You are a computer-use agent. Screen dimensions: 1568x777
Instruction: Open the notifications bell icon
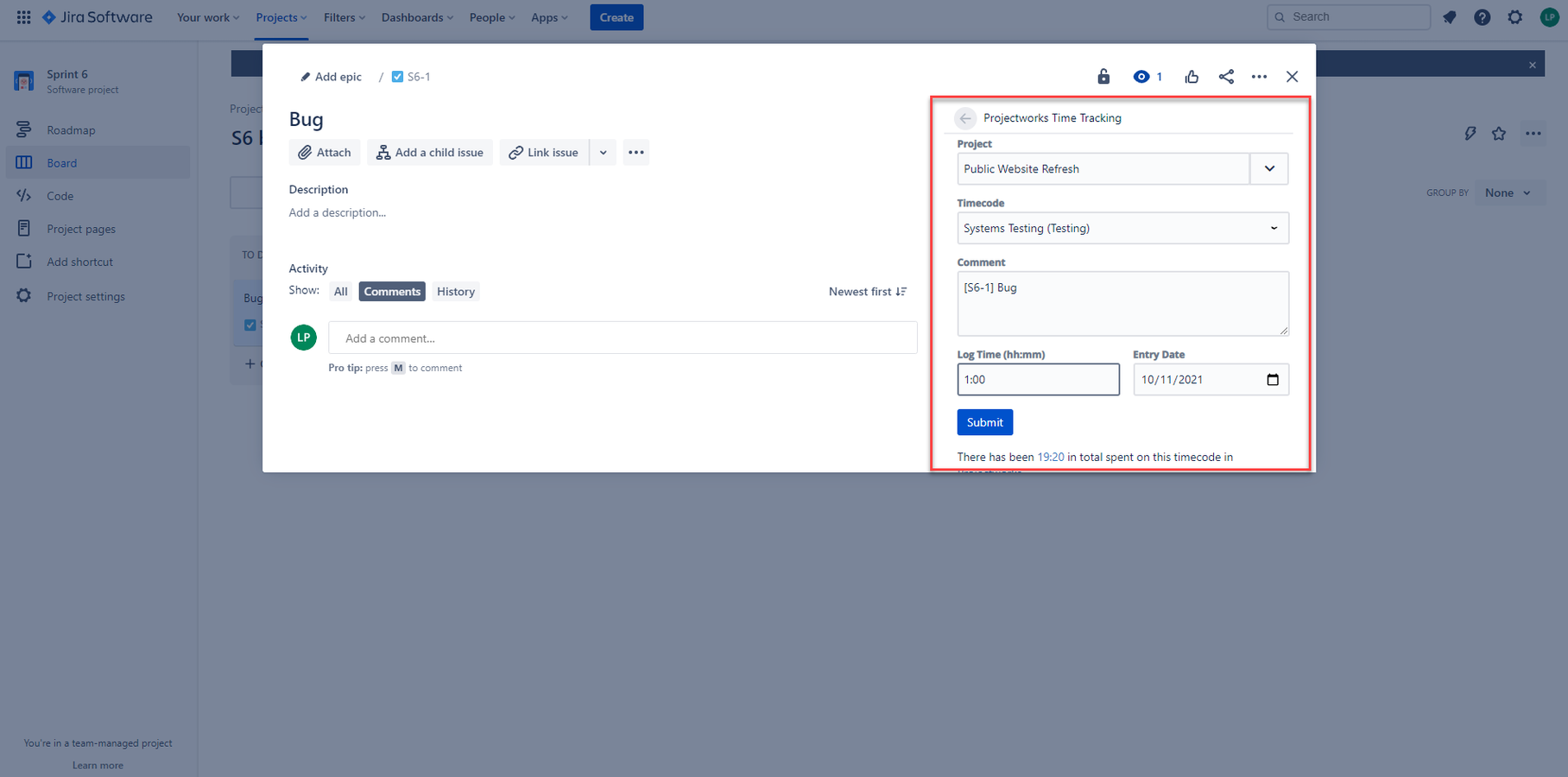click(x=1450, y=17)
